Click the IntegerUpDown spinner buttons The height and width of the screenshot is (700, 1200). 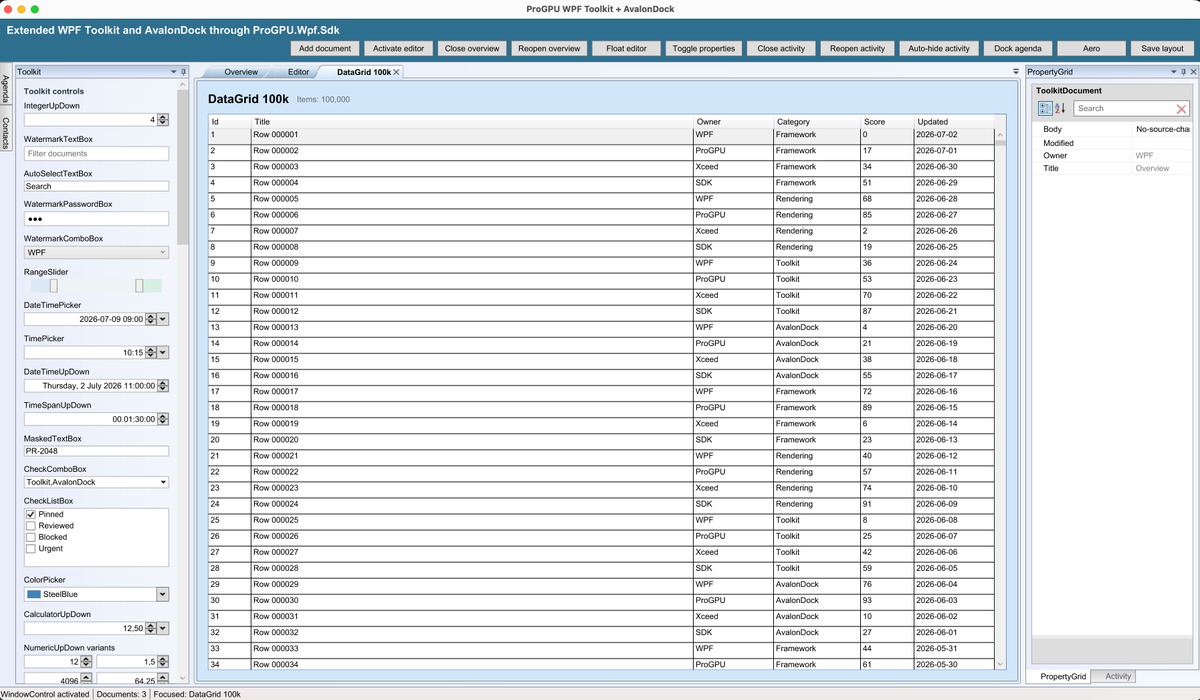click(163, 119)
